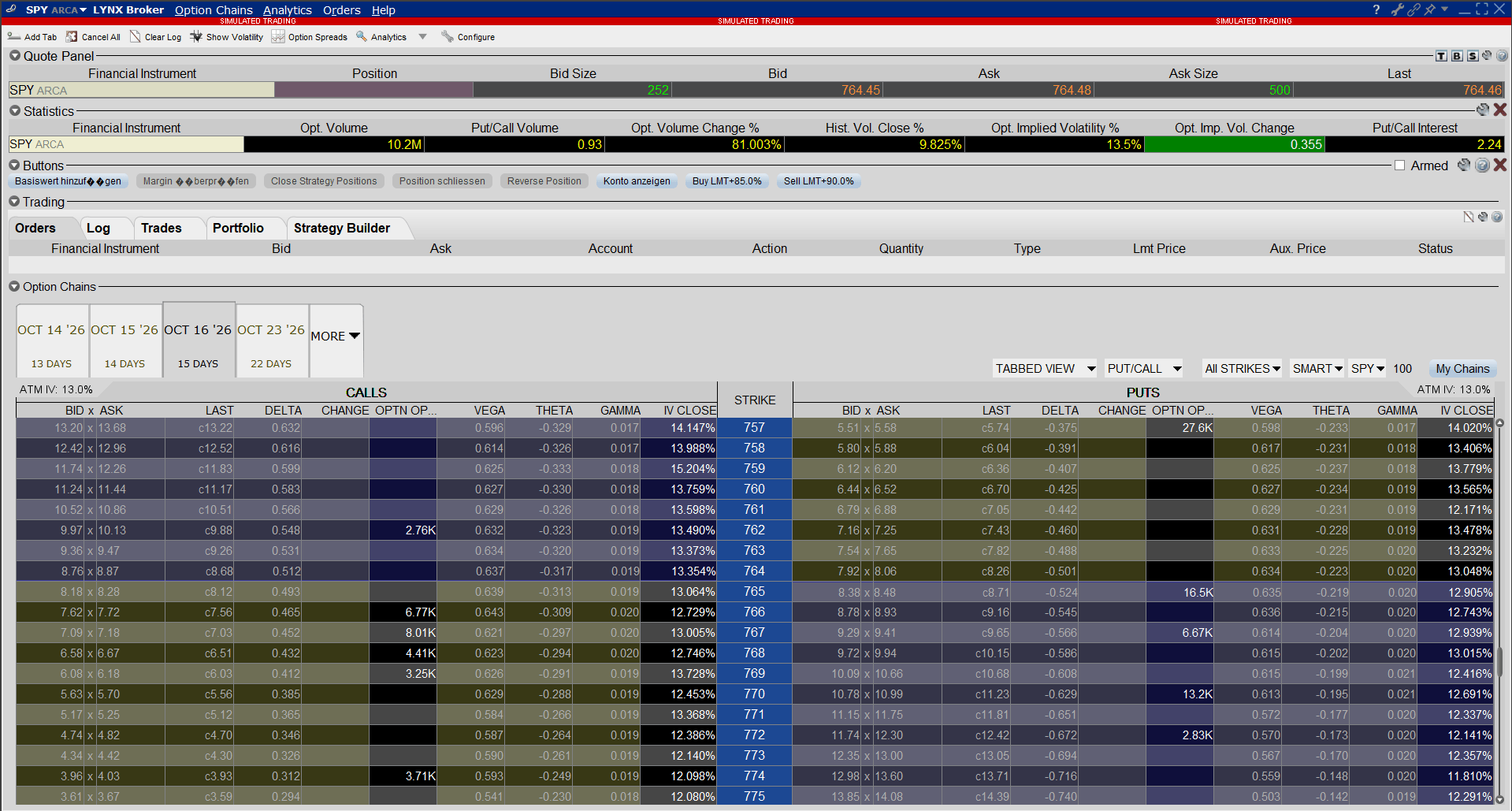This screenshot has width=1512, height=811.
Task: Open the Analytics menu in menu bar
Action: 288,10
